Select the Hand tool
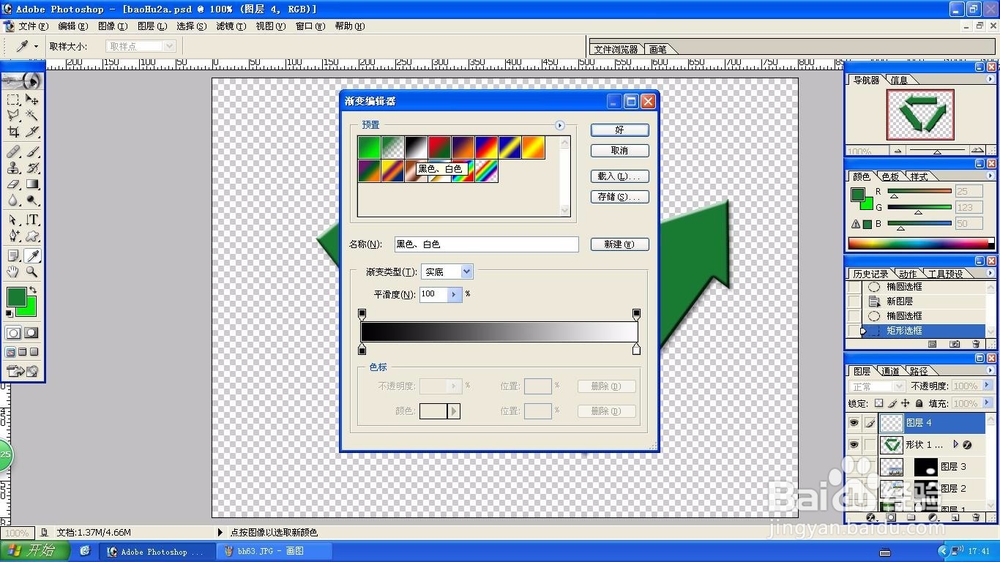 [13, 271]
